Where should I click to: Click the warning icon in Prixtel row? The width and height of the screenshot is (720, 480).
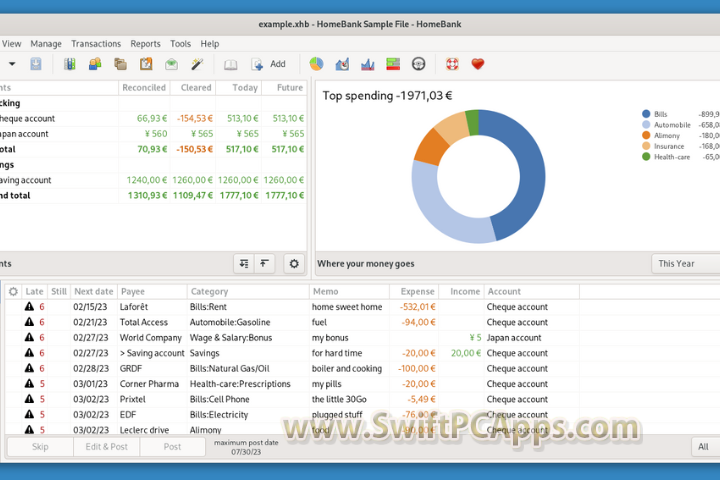29,399
